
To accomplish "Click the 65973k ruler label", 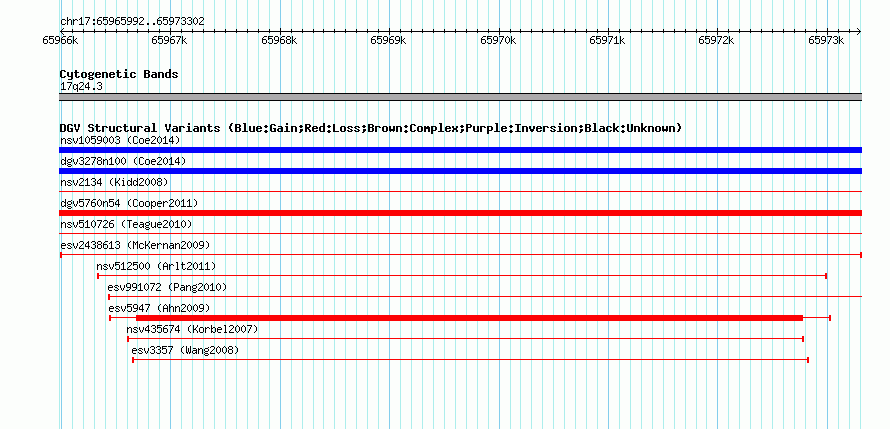I will tap(826, 40).
